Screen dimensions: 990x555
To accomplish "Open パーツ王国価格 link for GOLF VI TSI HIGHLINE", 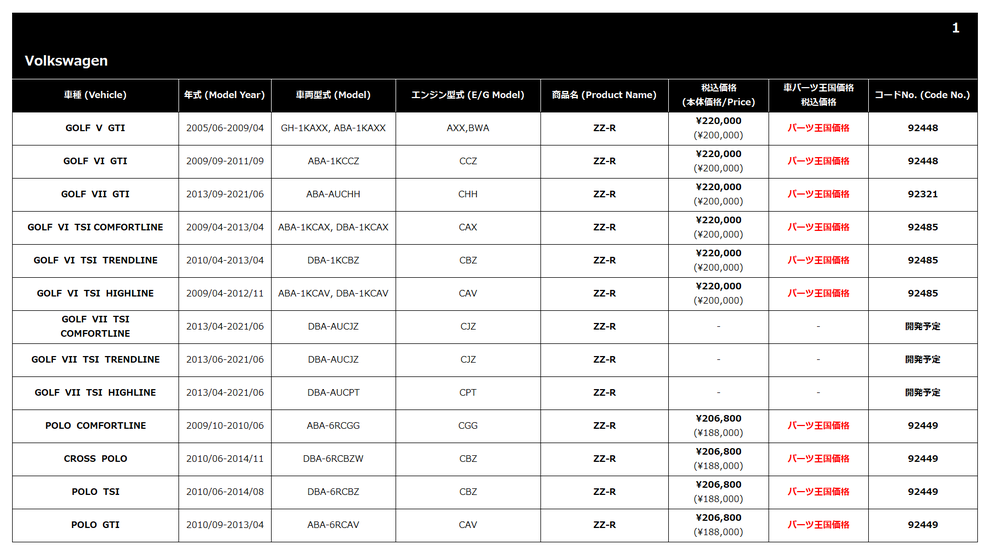I will click(x=818, y=294).
